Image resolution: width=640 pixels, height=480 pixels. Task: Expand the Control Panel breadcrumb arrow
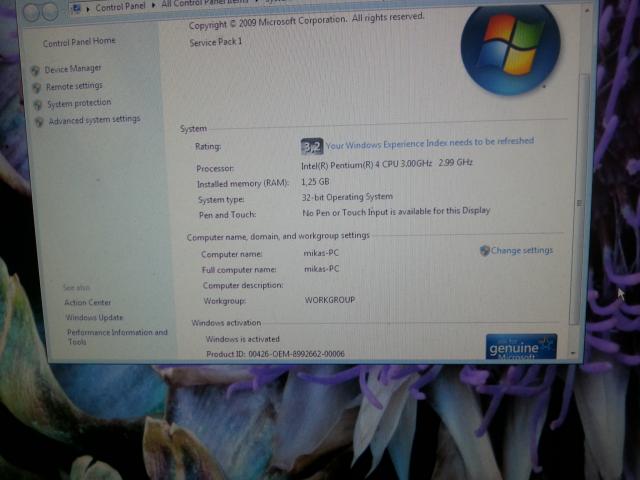(x=153, y=6)
